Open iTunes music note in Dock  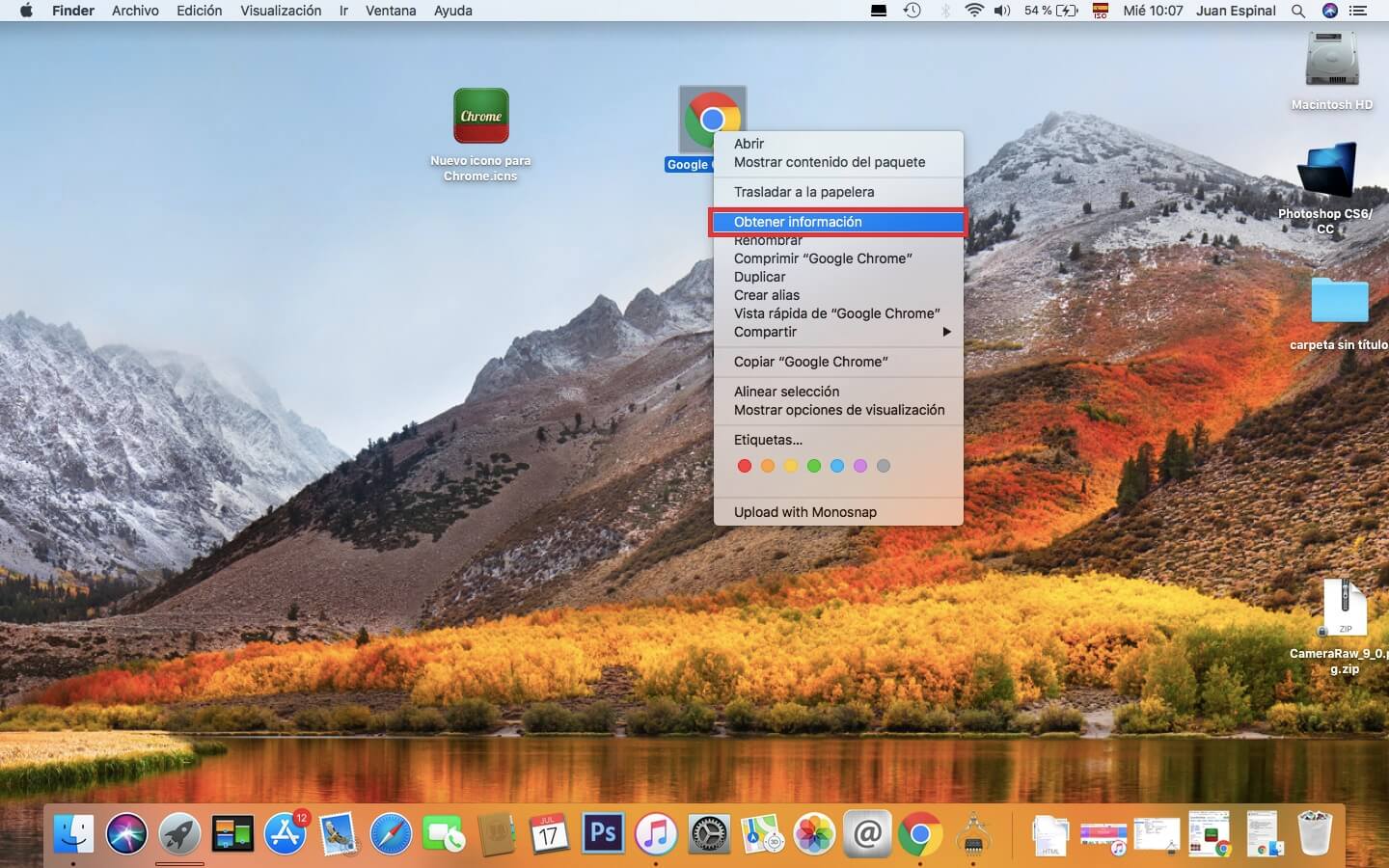pyautogui.click(x=656, y=833)
